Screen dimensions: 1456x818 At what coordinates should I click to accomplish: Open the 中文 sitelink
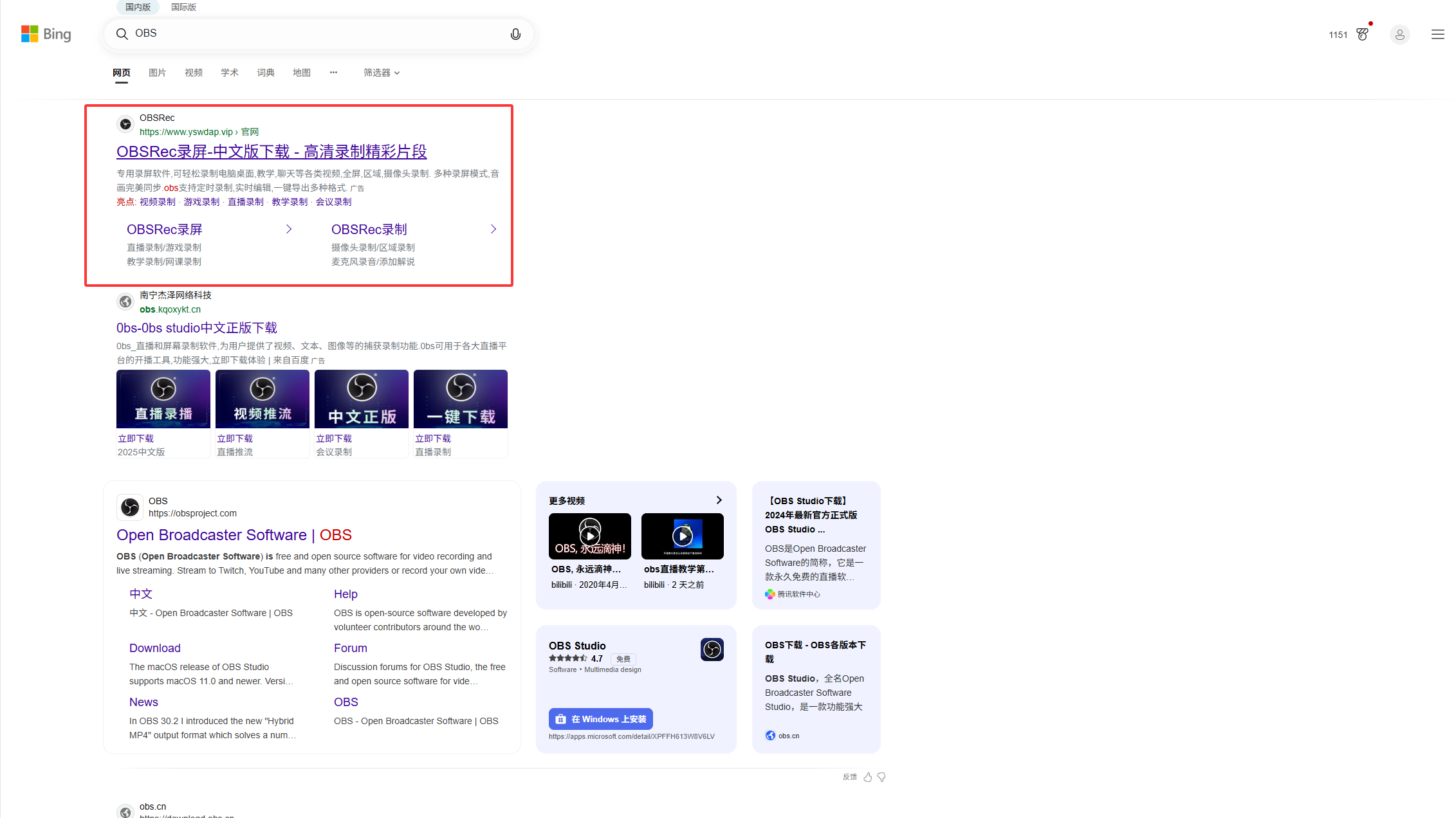141,594
